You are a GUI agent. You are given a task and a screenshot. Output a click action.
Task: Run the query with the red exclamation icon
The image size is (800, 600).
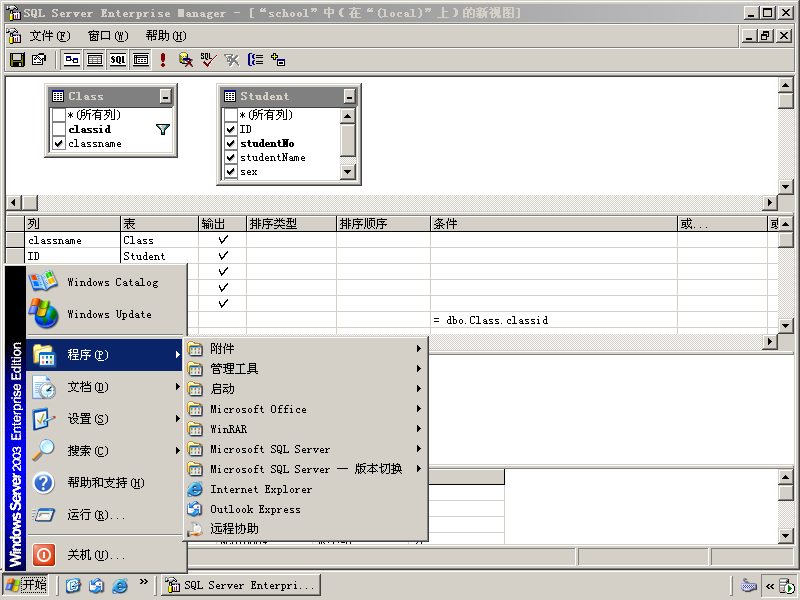coord(163,60)
